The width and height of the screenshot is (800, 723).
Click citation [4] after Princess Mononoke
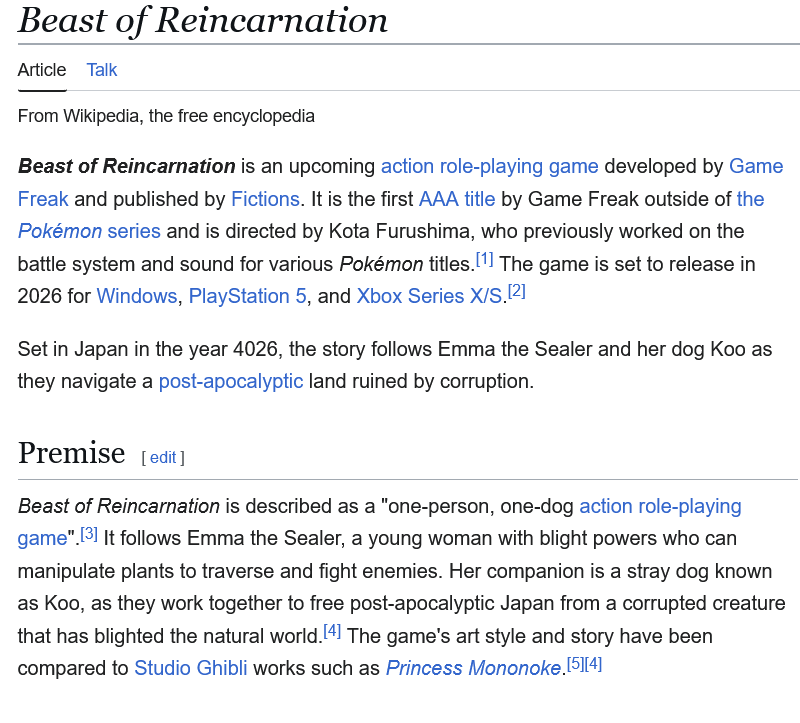(593, 664)
